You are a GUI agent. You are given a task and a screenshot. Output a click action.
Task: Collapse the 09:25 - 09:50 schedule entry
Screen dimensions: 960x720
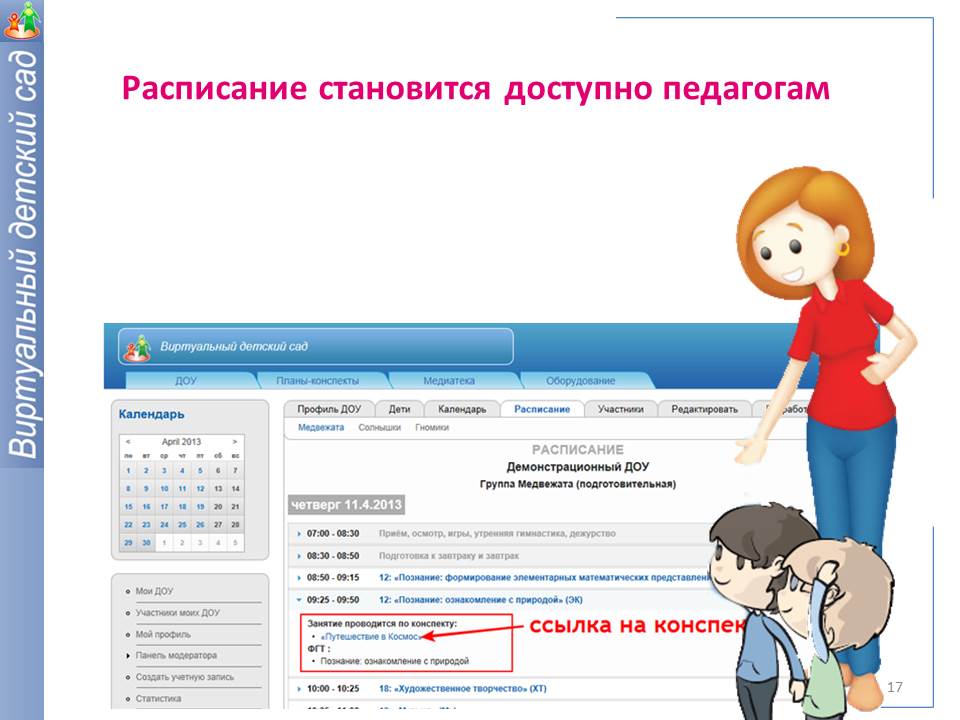(x=299, y=599)
